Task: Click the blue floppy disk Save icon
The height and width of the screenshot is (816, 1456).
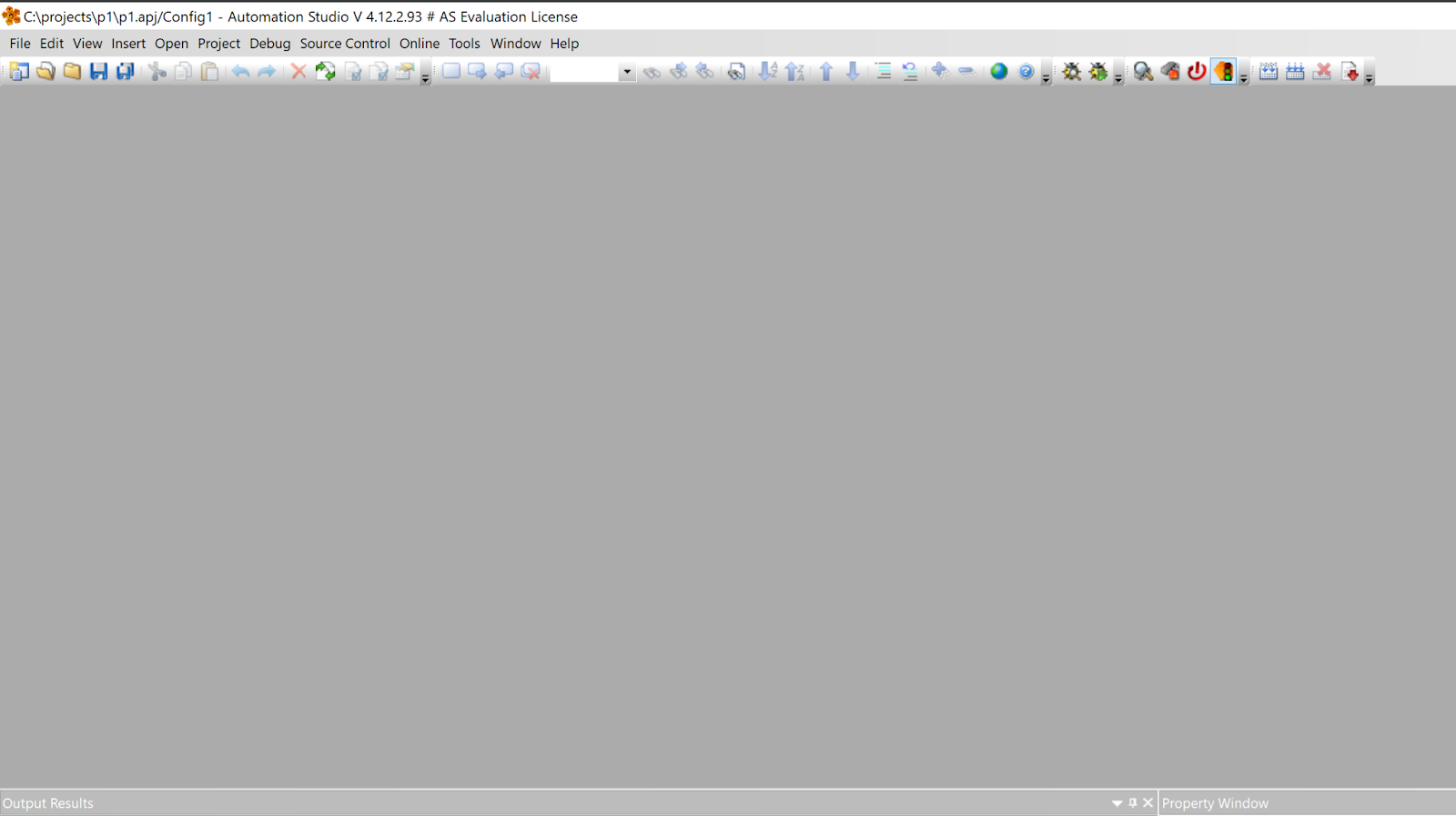Action: 98,71
